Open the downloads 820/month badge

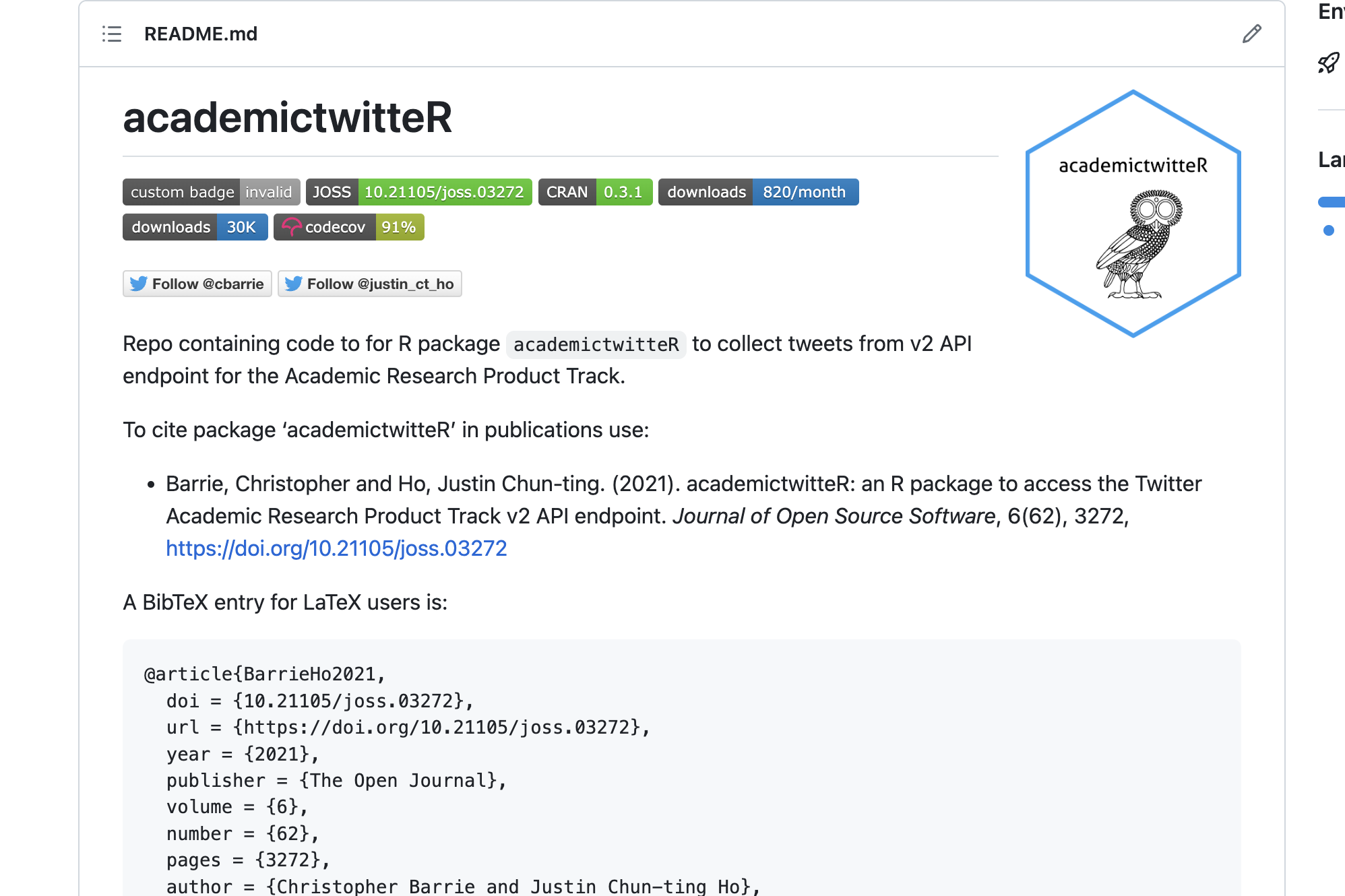(758, 192)
